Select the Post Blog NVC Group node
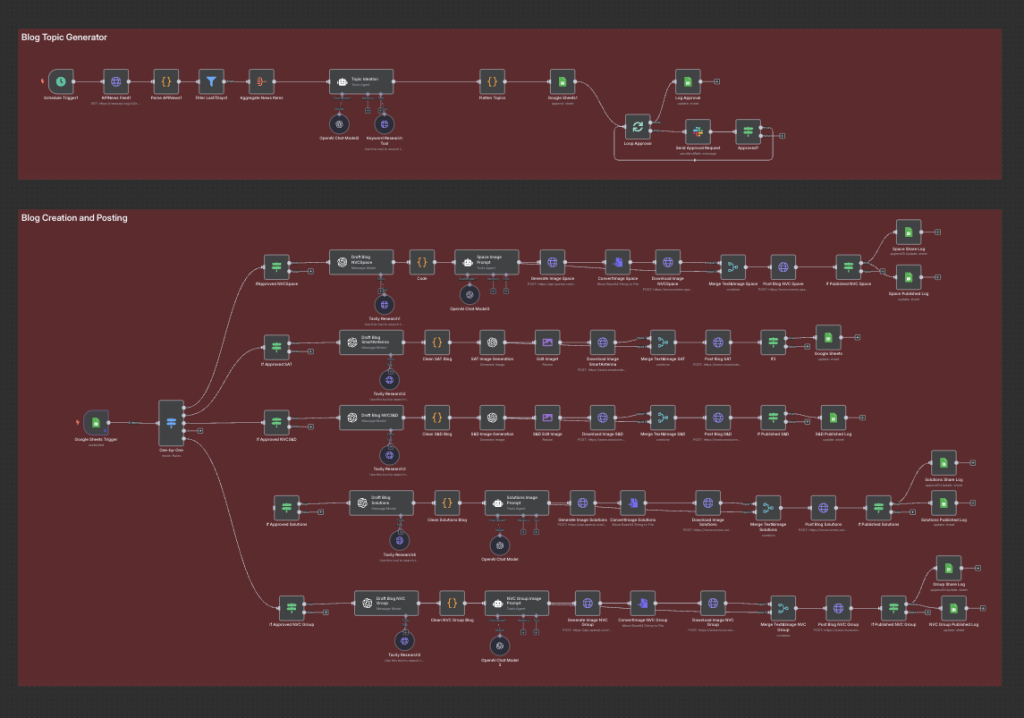Image resolution: width=1024 pixels, height=718 pixels. click(838, 608)
